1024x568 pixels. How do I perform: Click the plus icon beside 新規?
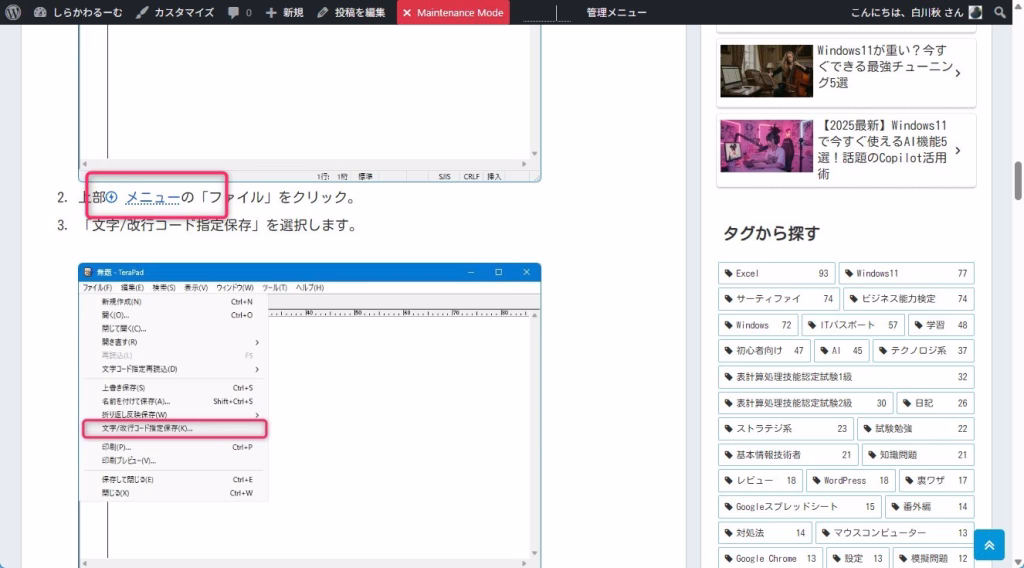click(271, 12)
